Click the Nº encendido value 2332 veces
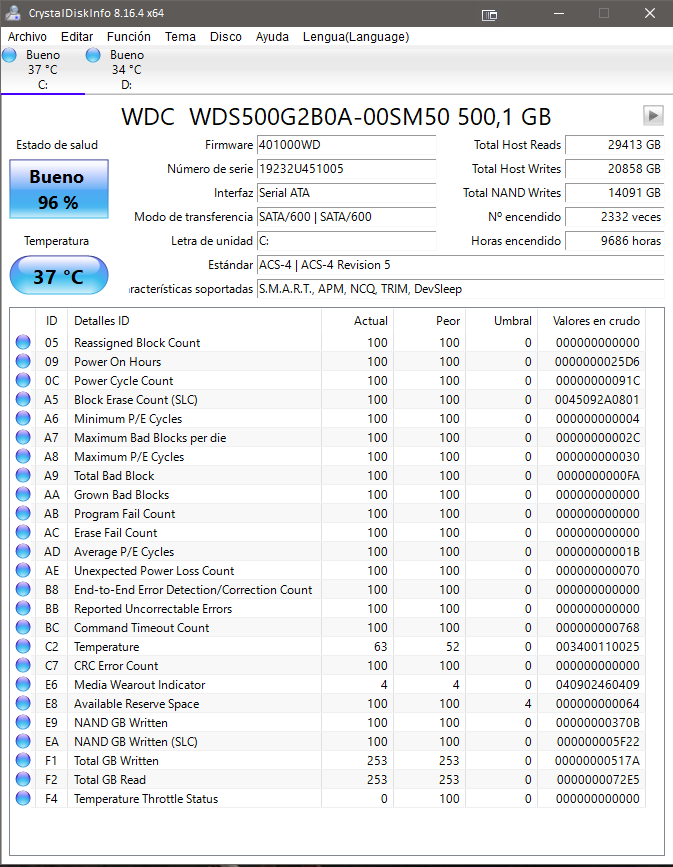 coord(614,217)
